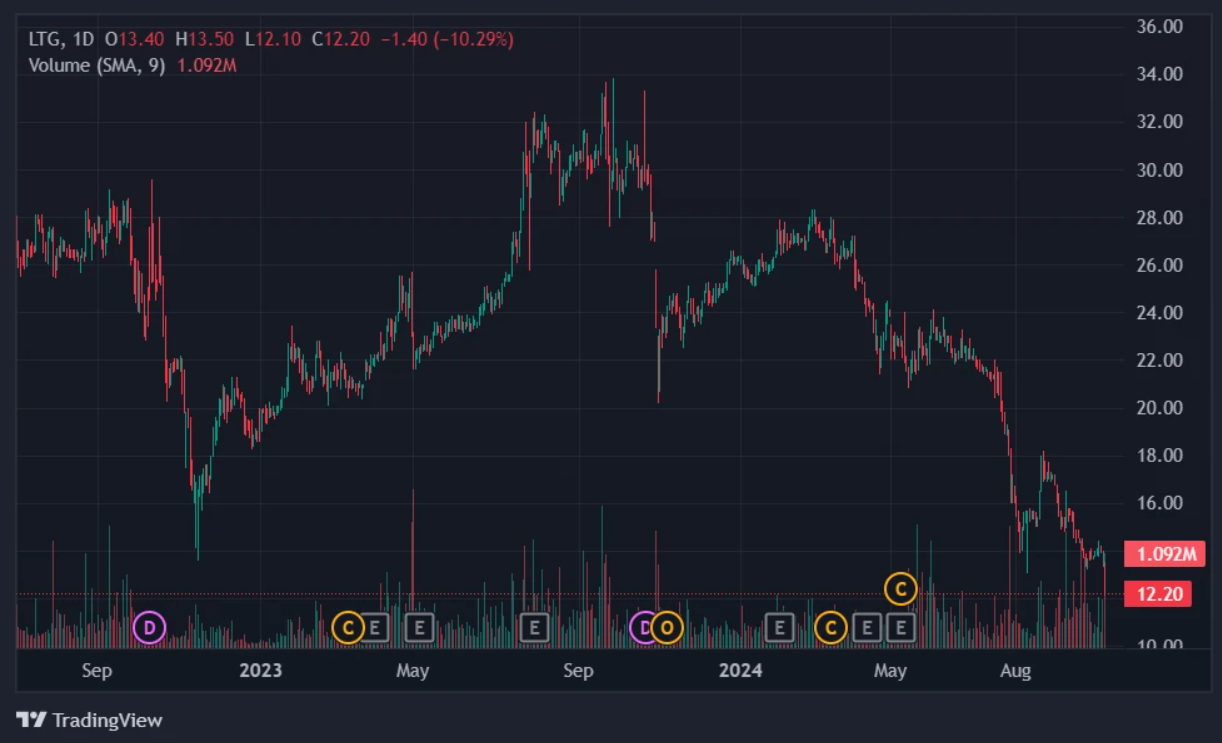Select the E earnings marker right of second C marker
The width and height of the screenshot is (1222, 743).
click(x=867, y=628)
